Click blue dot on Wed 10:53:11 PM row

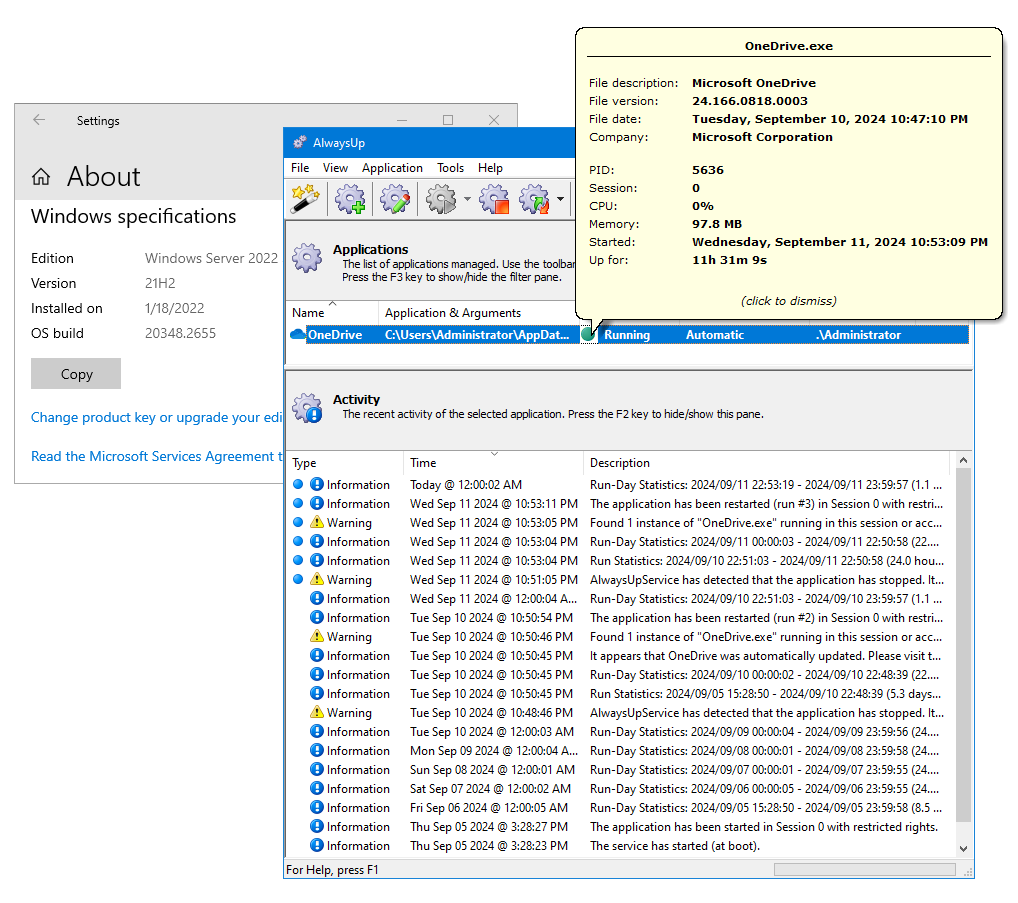[298, 503]
